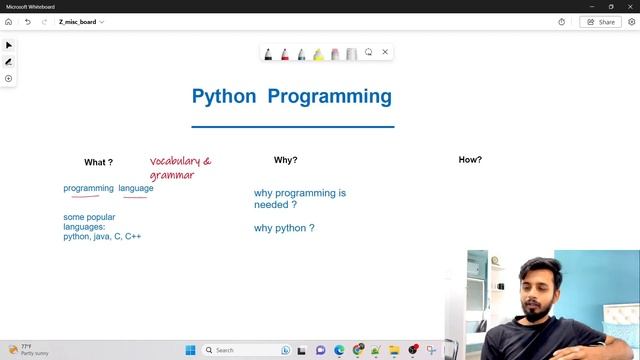Open the Z_misc_board name dropdown
This screenshot has height=360, width=640.
tap(81, 22)
